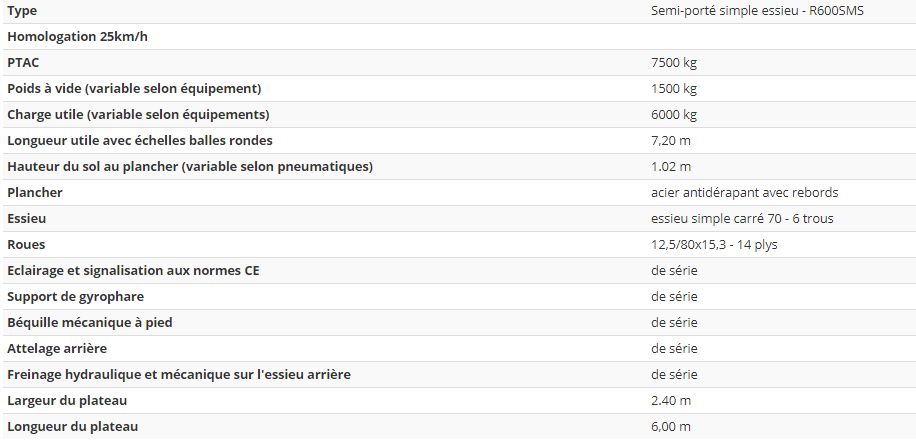Click the 'Charge utile' row label
Screen dimensions: 916x446
pos(138,115)
